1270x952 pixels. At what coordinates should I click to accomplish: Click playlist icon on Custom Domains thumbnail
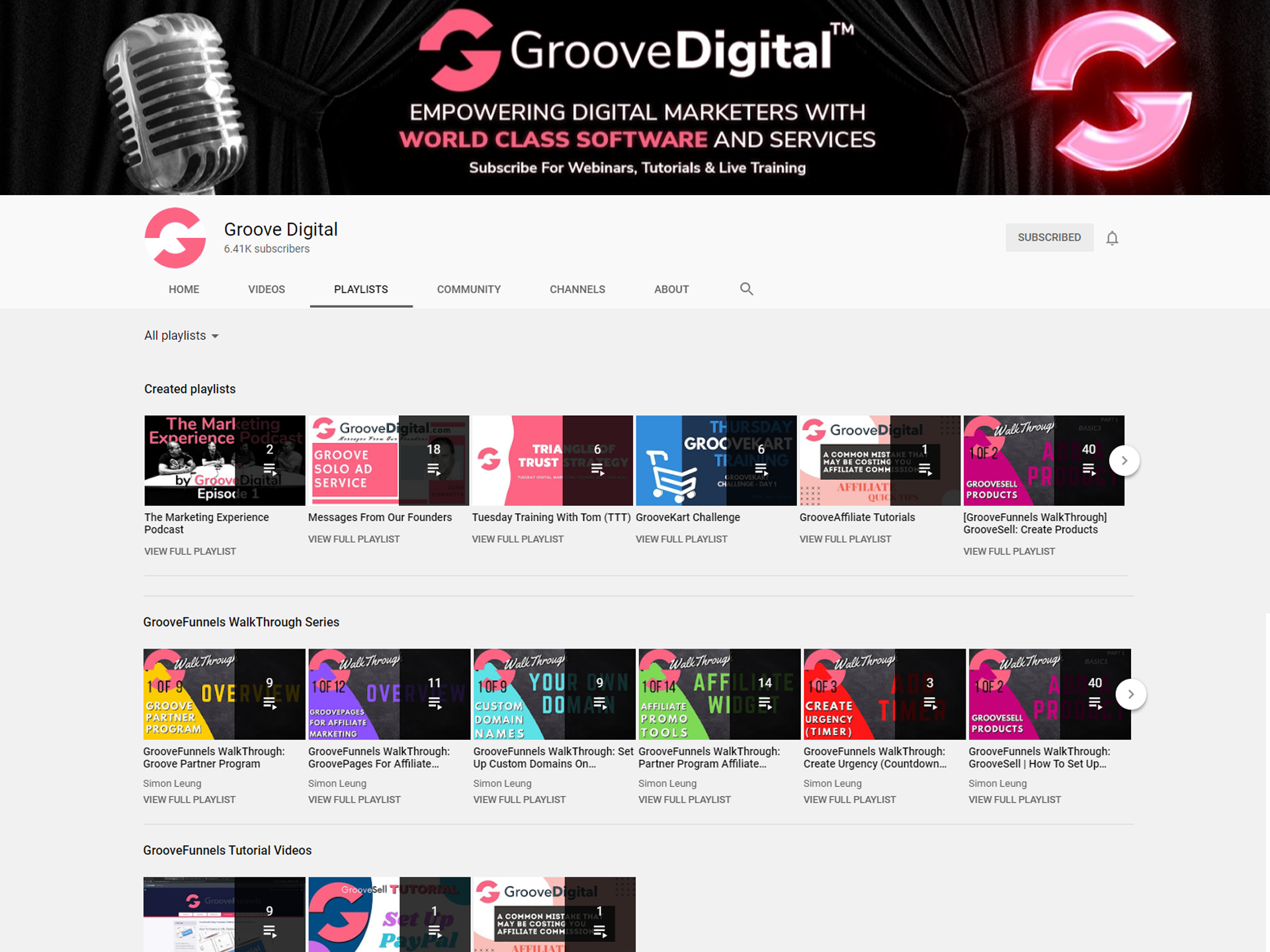600,703
